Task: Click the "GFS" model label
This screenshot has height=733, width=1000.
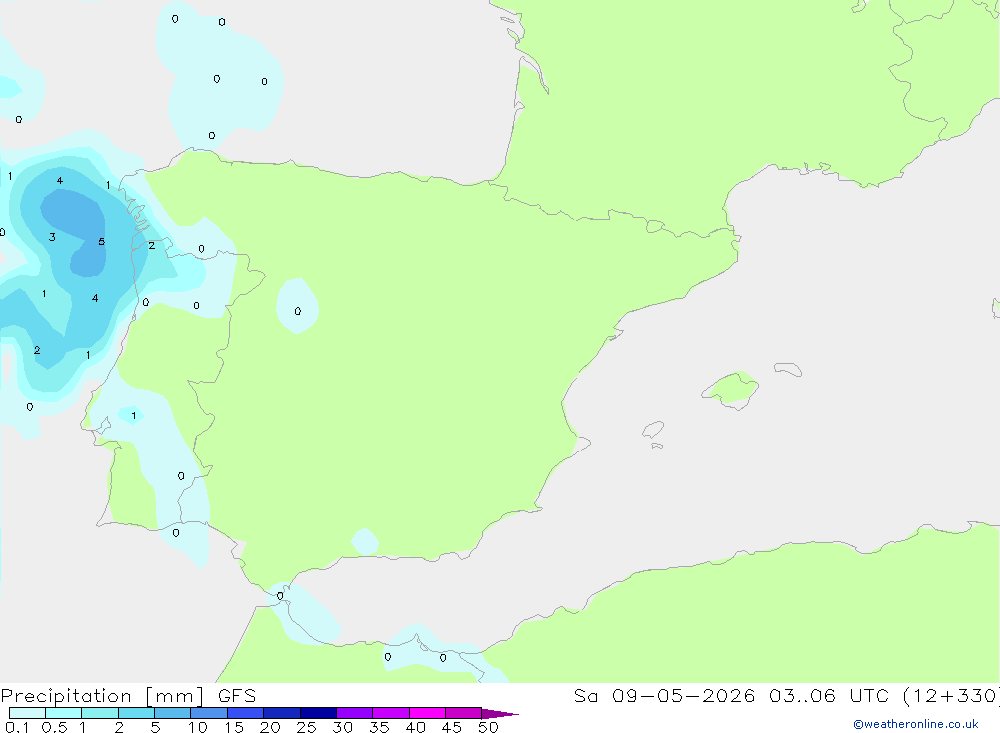Action: tap(237, 696)
